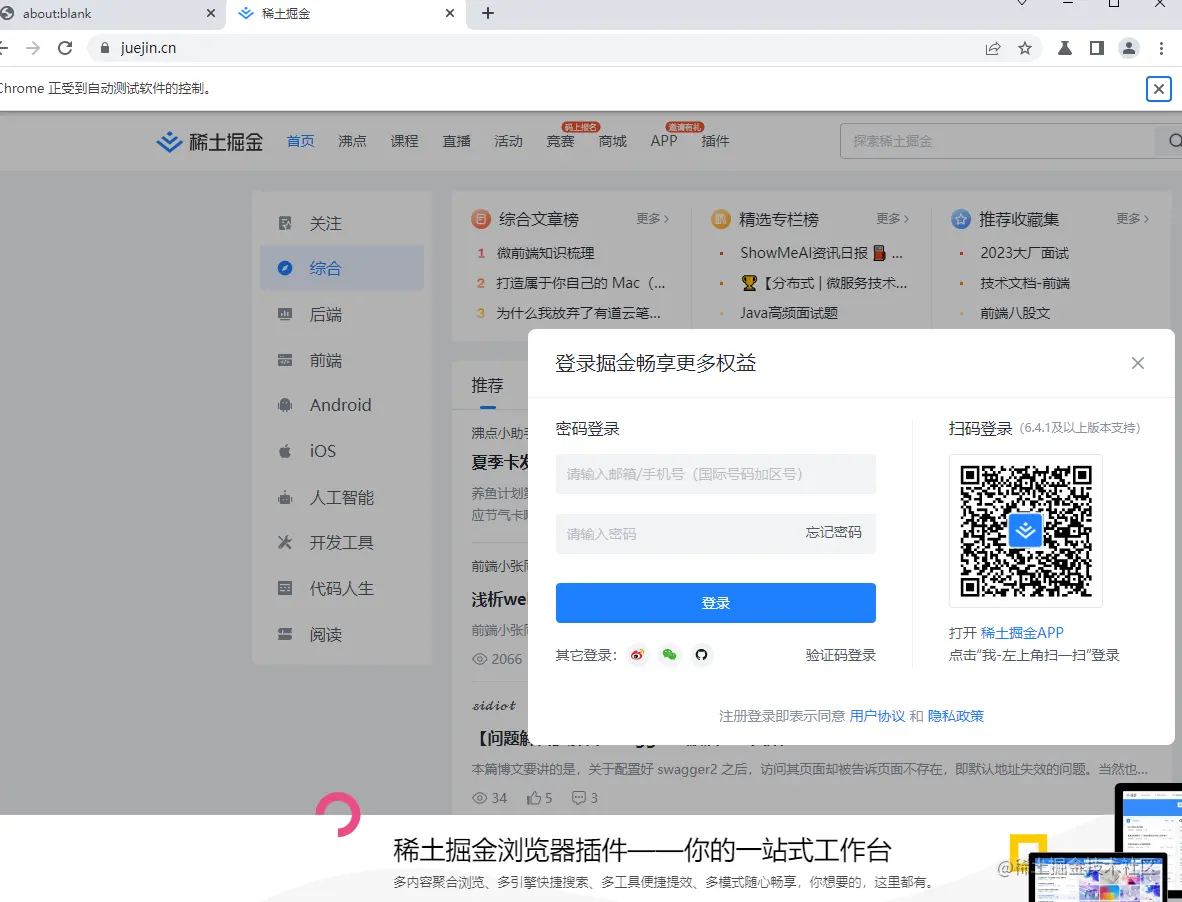This screenshot has width=1182, height=902.
Task: Open the 直播 navigation item
Action: pyautogui.click(x=456, y=141)
